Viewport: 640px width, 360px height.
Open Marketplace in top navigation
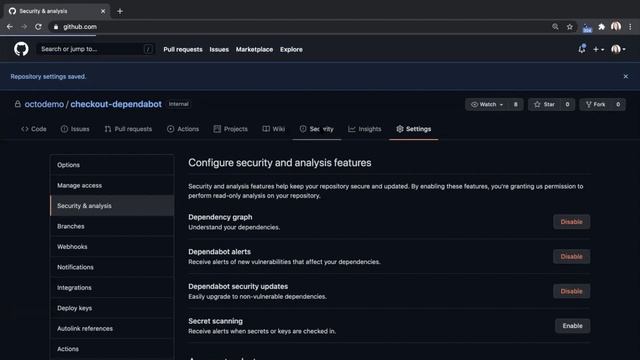pos(254,49)
